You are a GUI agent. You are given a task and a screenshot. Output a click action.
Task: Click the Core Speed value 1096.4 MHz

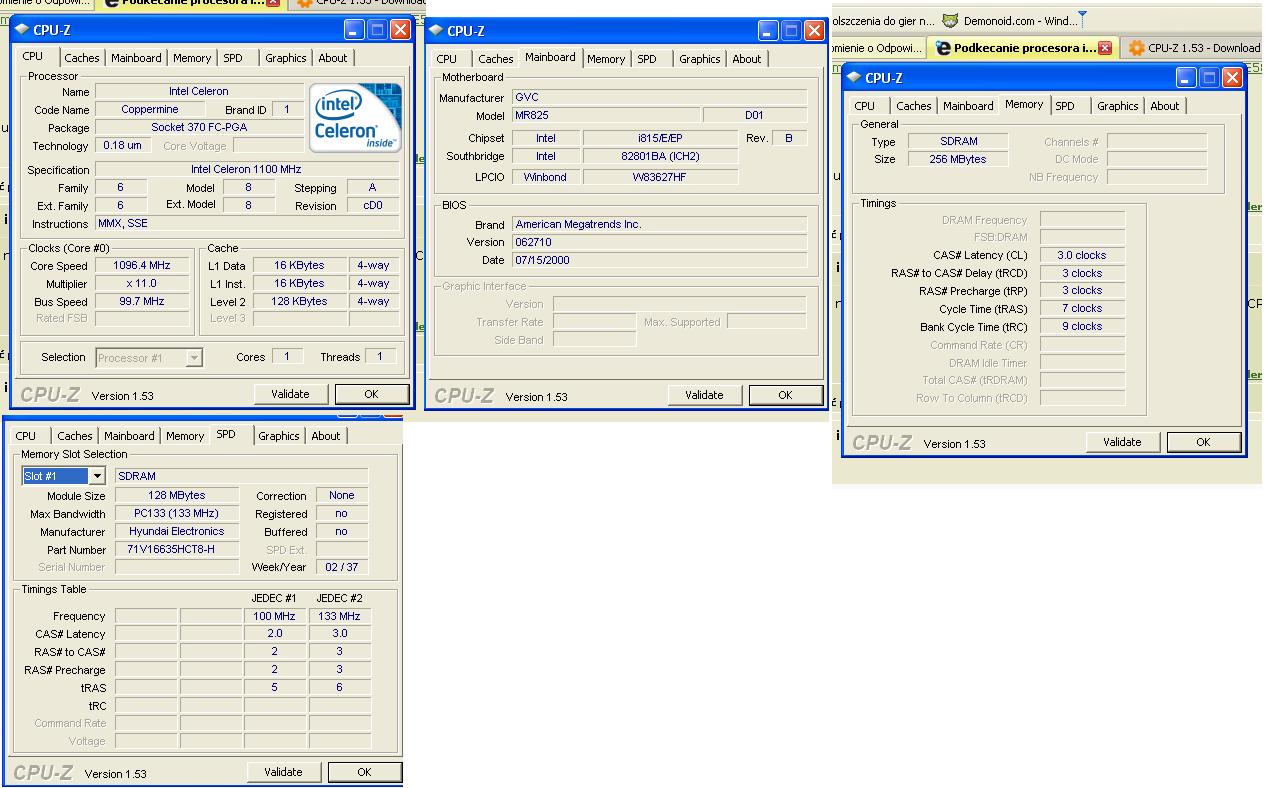coord(143,266)
